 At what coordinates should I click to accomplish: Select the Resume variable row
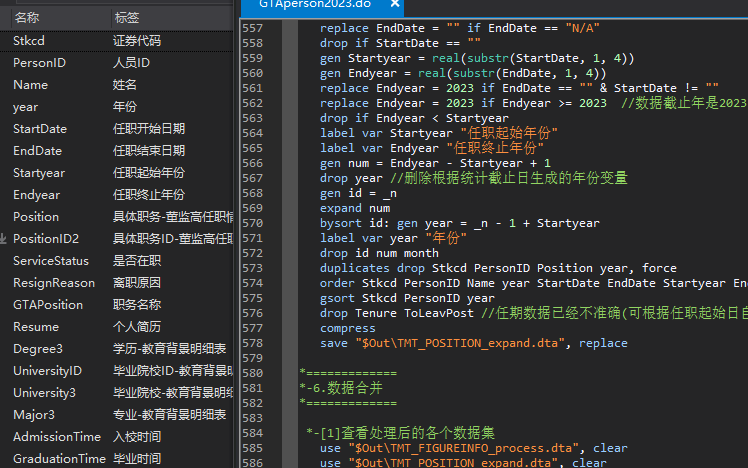click(116, 327)
